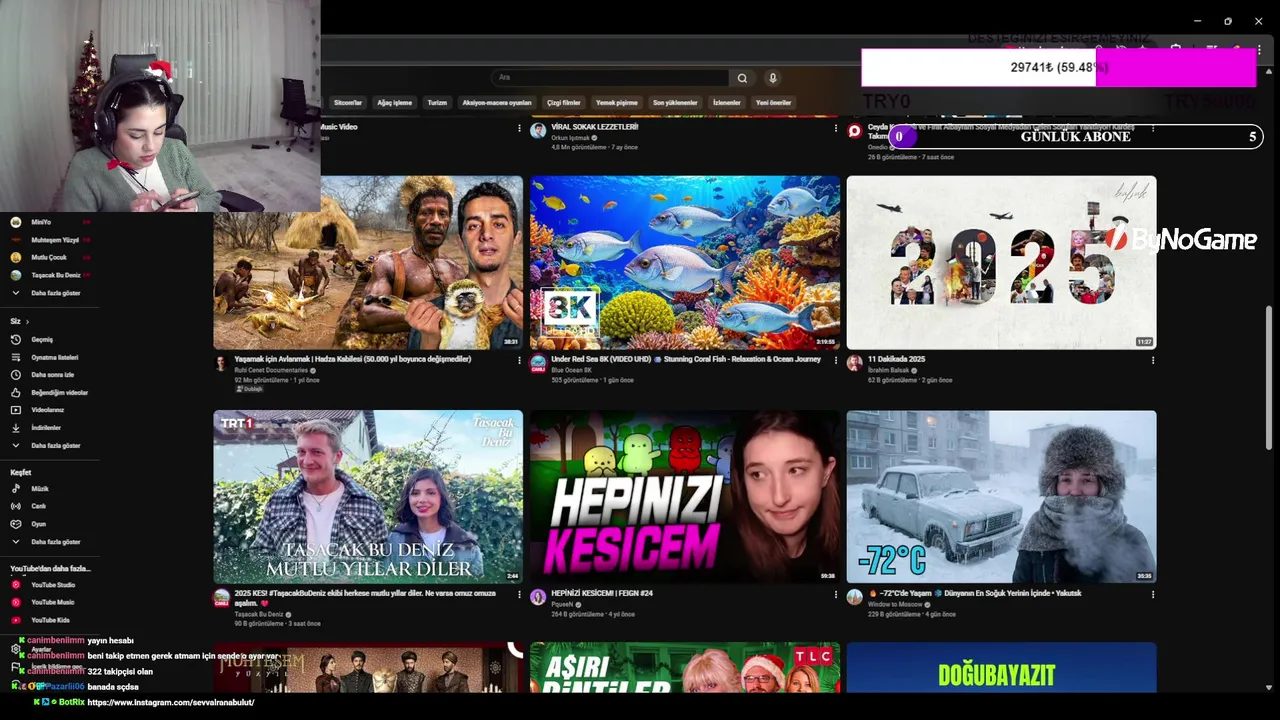This screenshot has height=720, width=1280.
Task: Click the Ruhi Cenet Documentaries channel name
Action: click(271, 370)
